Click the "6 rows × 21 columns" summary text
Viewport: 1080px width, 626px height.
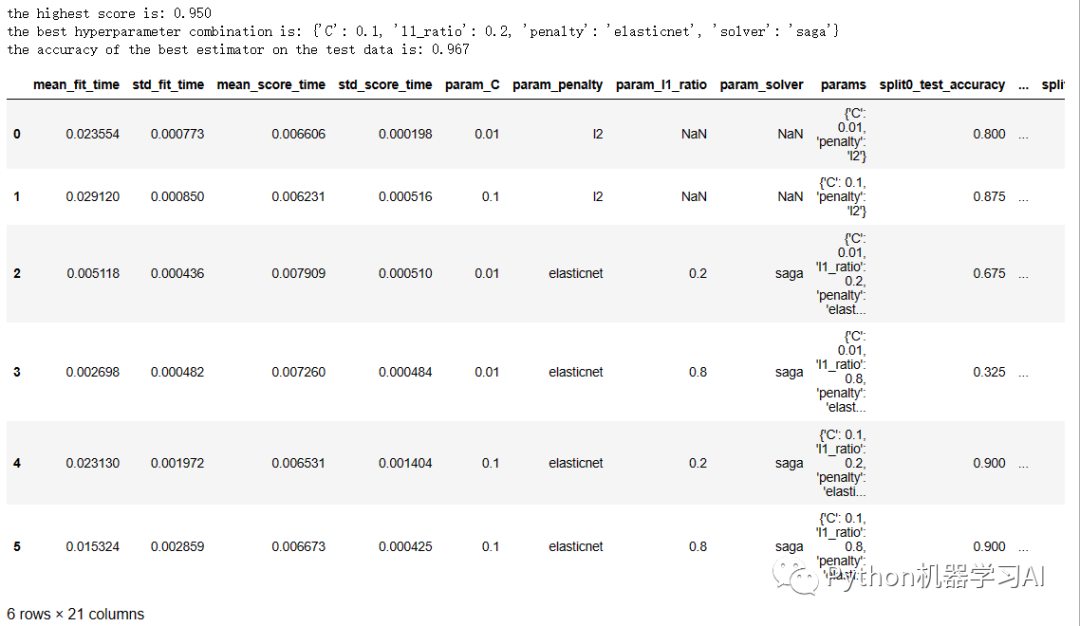tap(76, 614)
